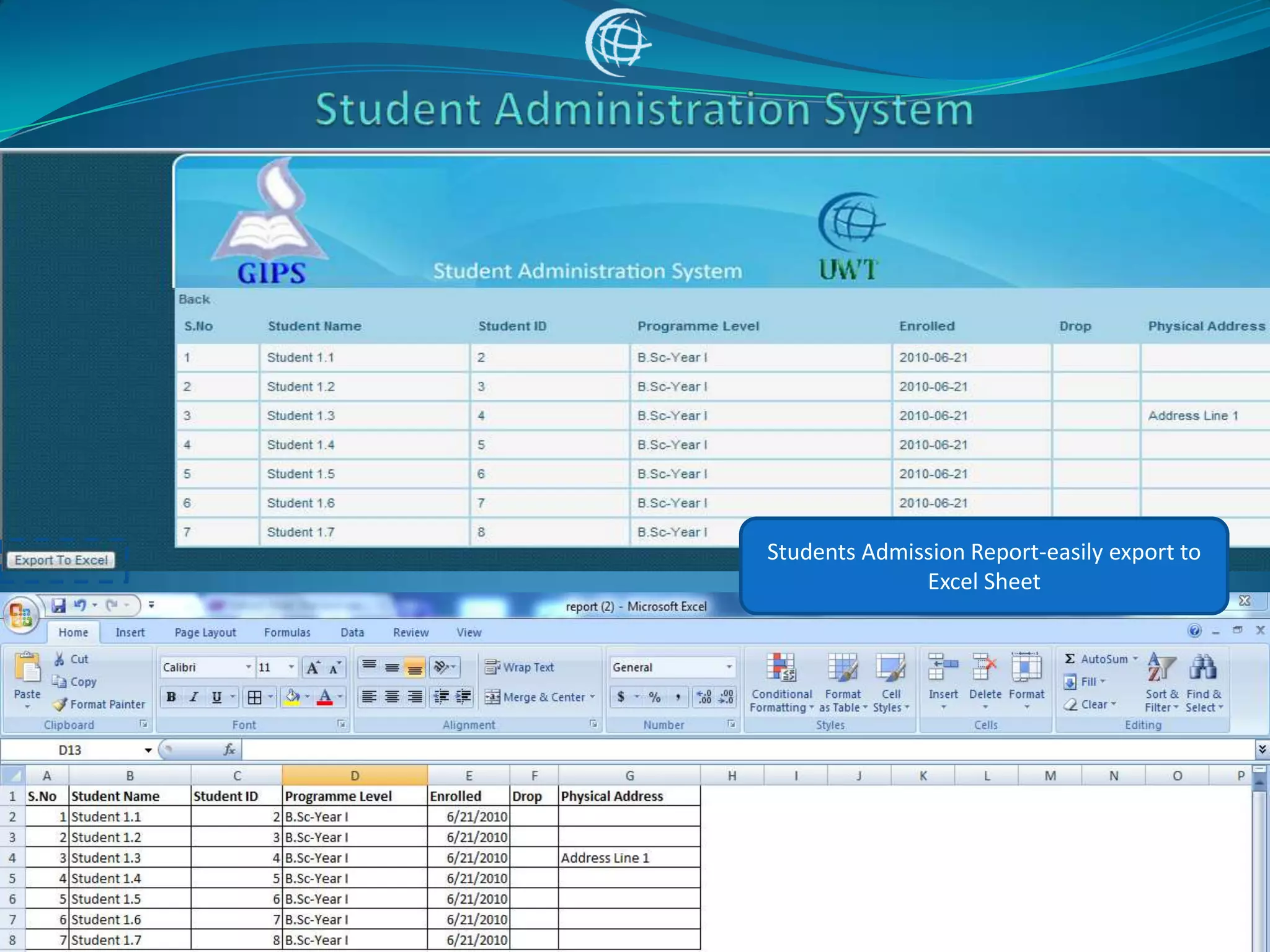
Task: Toggle Underline formatting
Action: [216, 697]
